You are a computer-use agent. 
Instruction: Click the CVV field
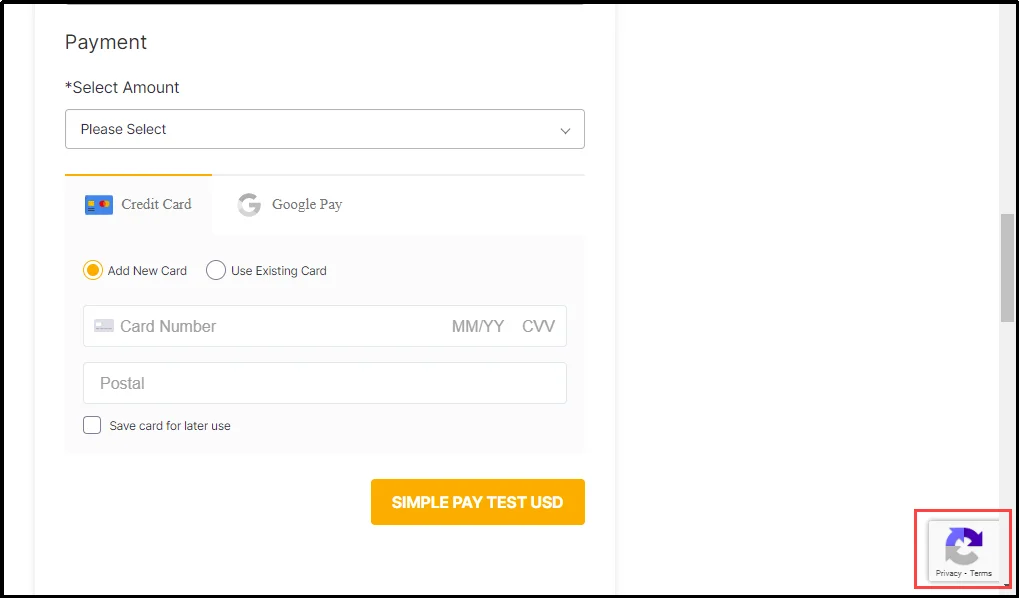point(538,326)
